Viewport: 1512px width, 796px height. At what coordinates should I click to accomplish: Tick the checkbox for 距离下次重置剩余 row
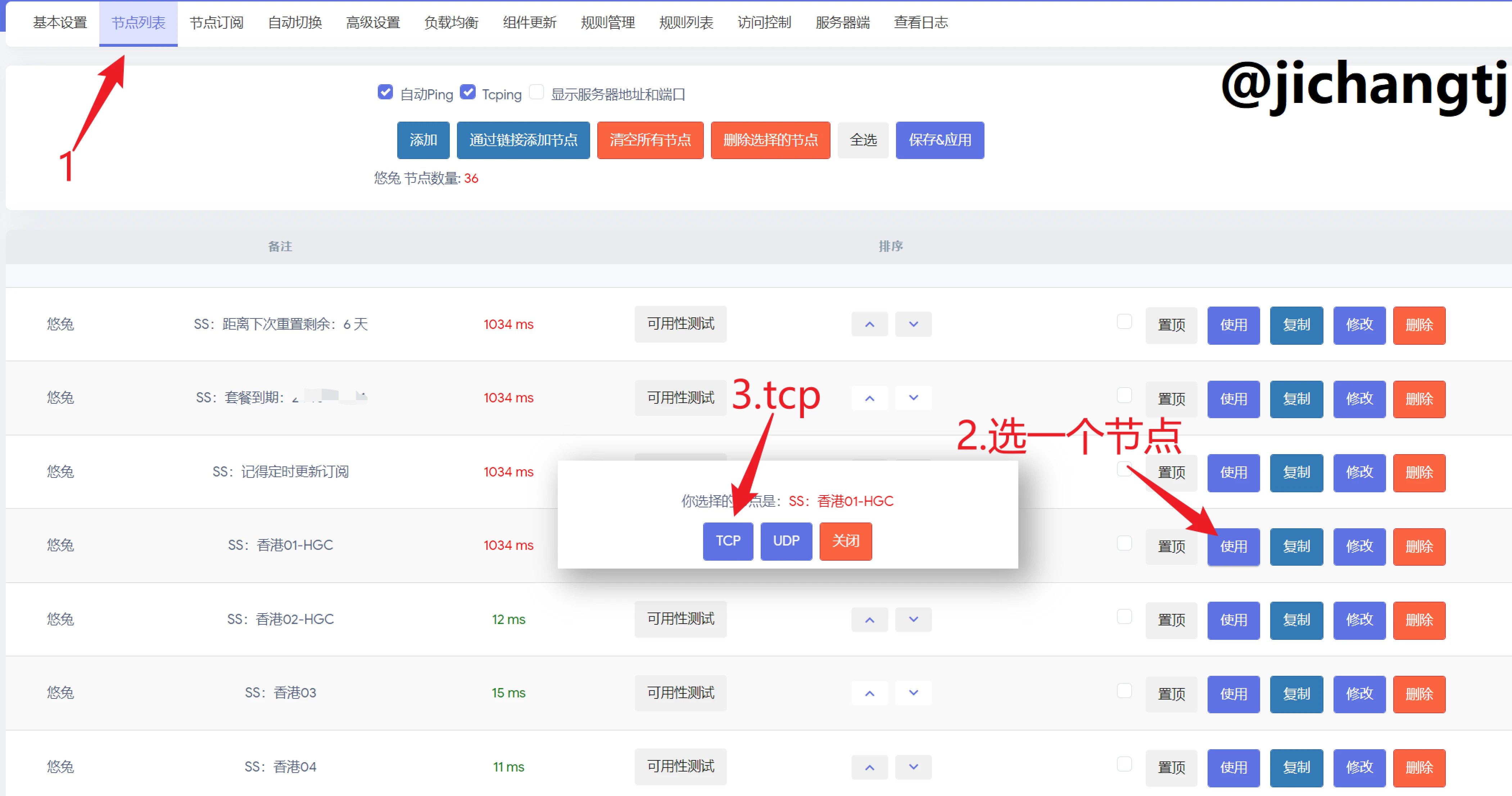coord(1124,322)
